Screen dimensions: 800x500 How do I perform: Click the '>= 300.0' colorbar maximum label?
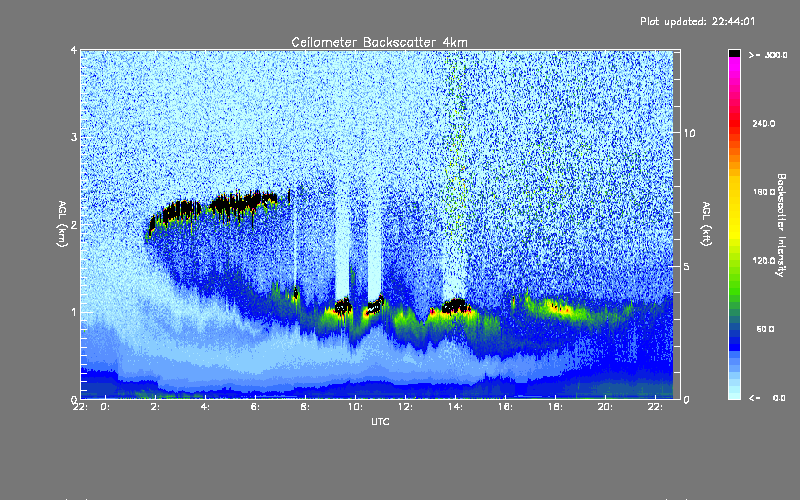pos(768,55)
